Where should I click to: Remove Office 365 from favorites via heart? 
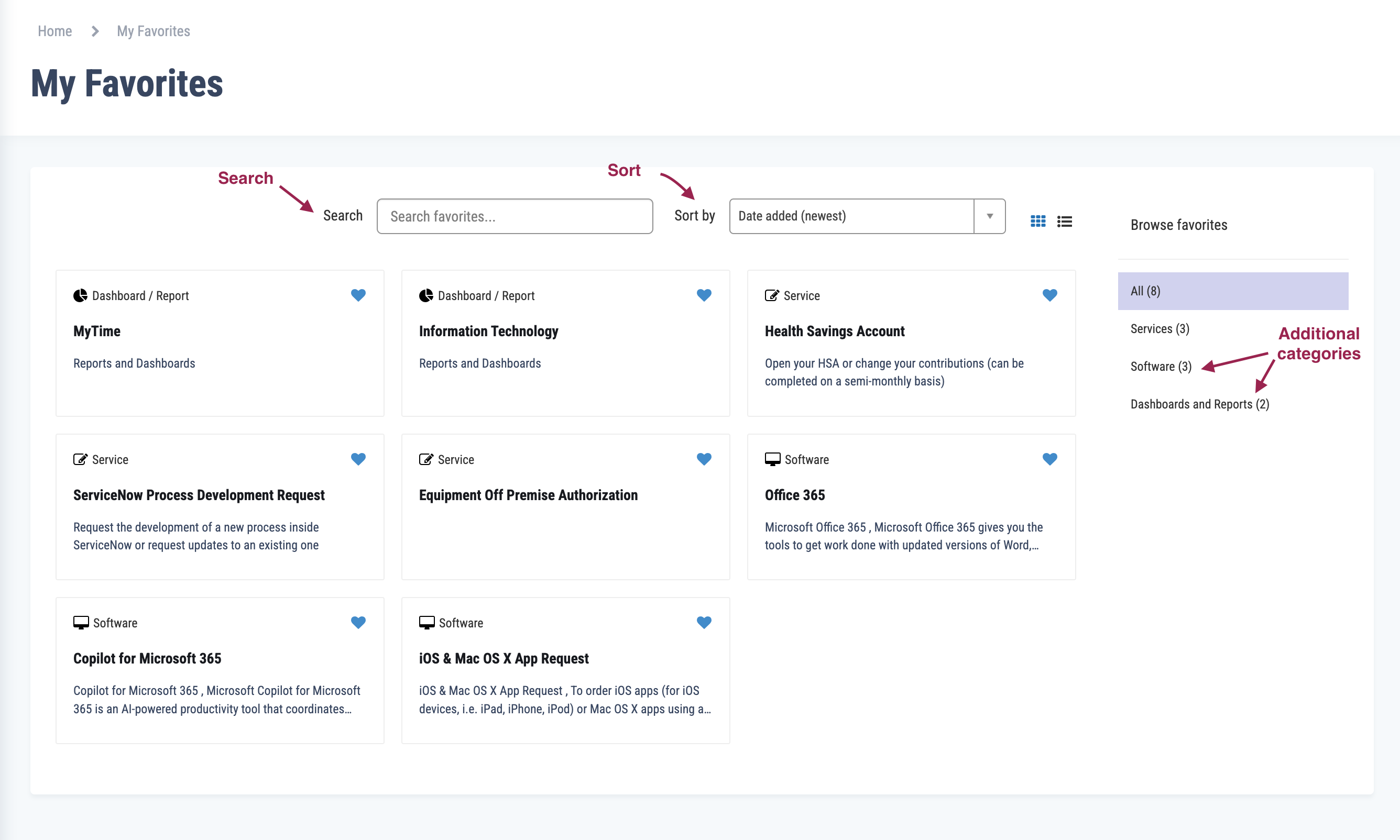(1049, 459)
